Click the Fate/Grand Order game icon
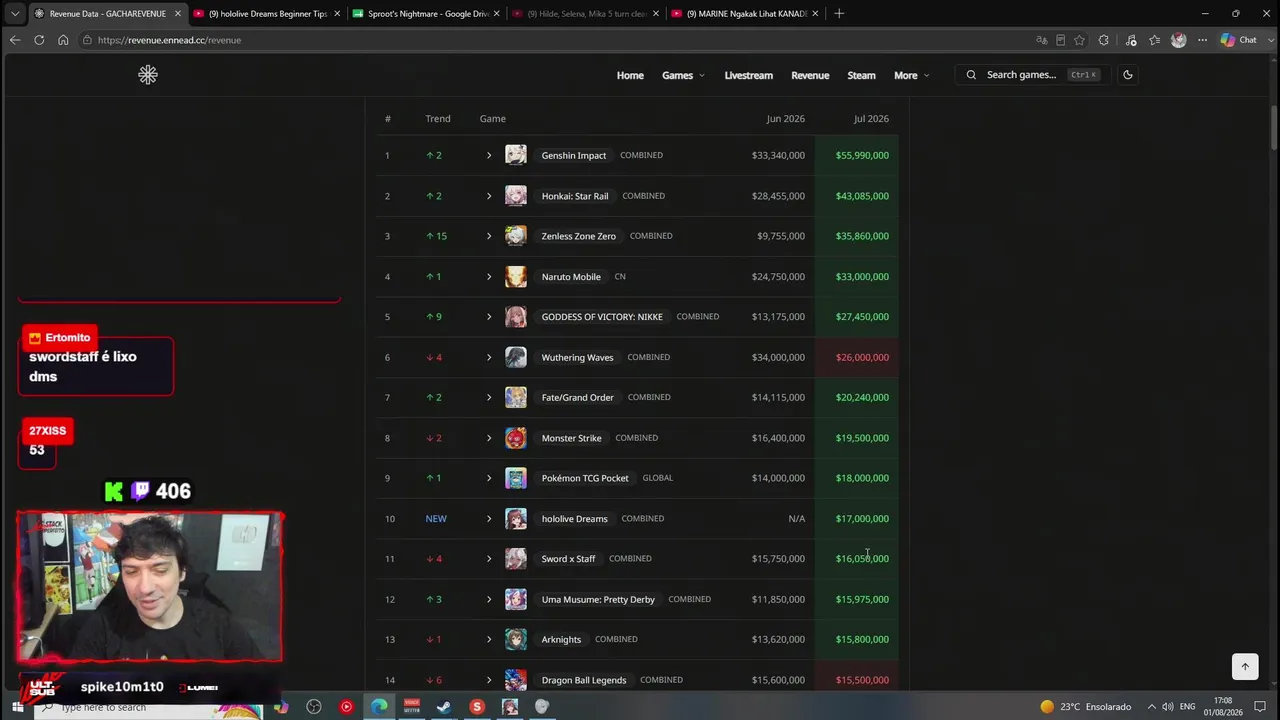Viewport: 1280px width, 720px height. coord(516,398)
